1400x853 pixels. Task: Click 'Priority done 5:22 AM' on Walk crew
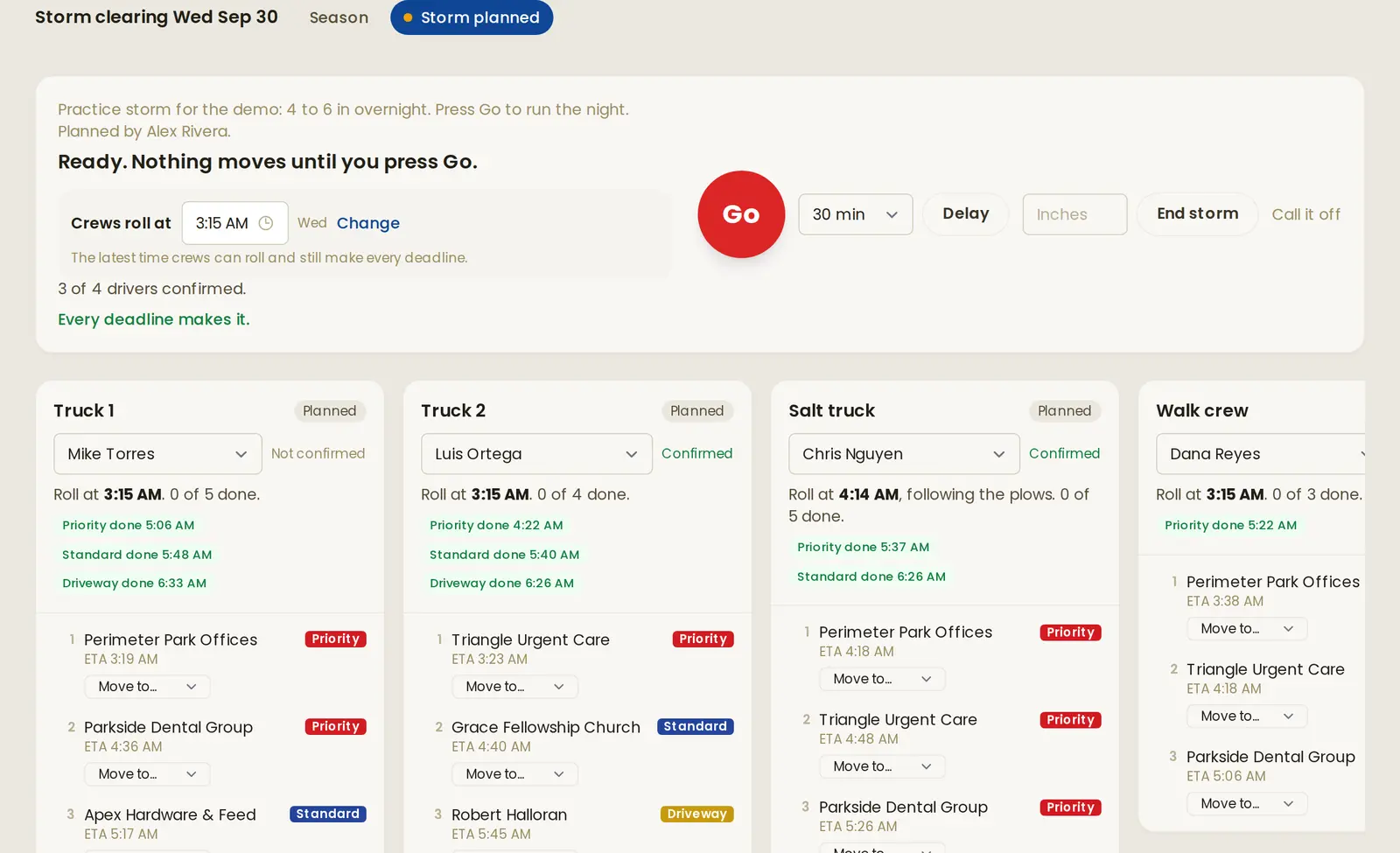point(1230,526)
